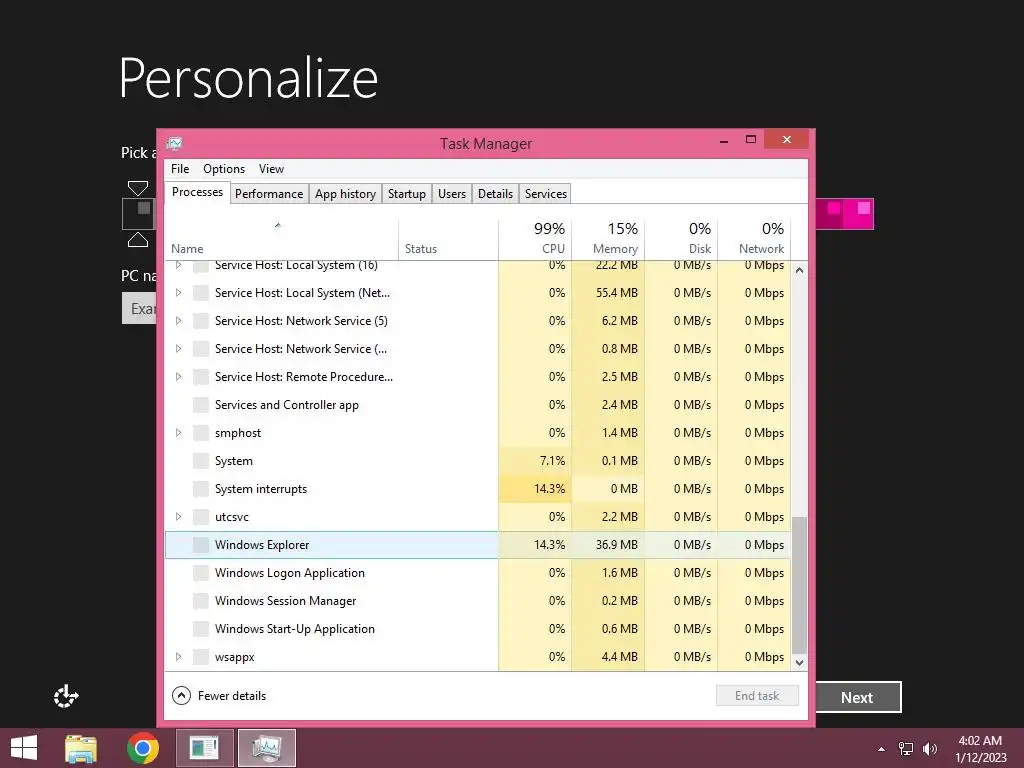Switch to the App history tab
Viewport: 1024px width, 768px height.
coord(345,193)
